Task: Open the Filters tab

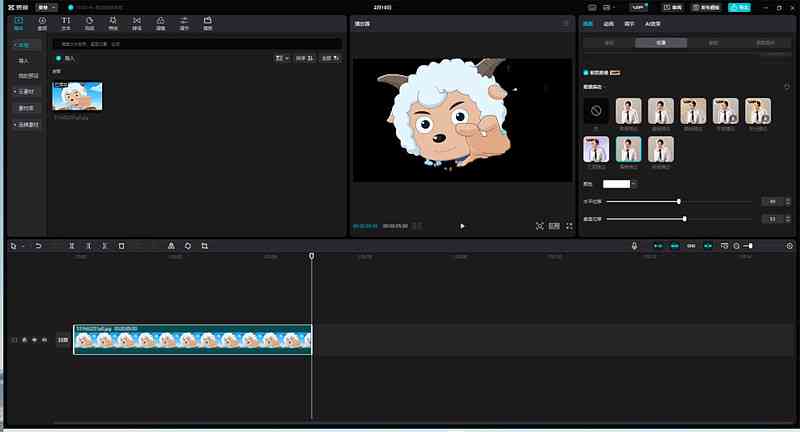Action: 160,23
